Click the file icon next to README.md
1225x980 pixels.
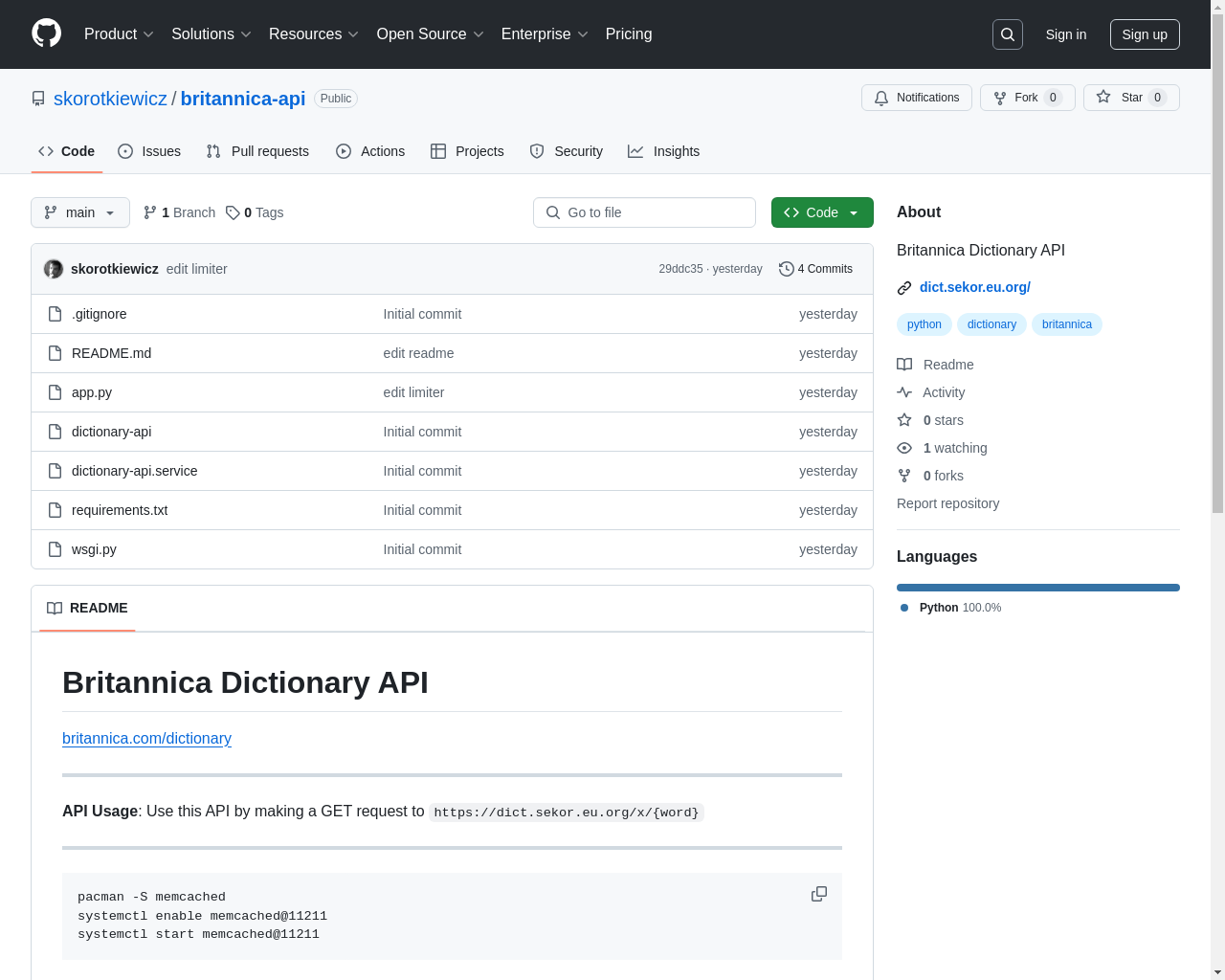pos(56,353)
